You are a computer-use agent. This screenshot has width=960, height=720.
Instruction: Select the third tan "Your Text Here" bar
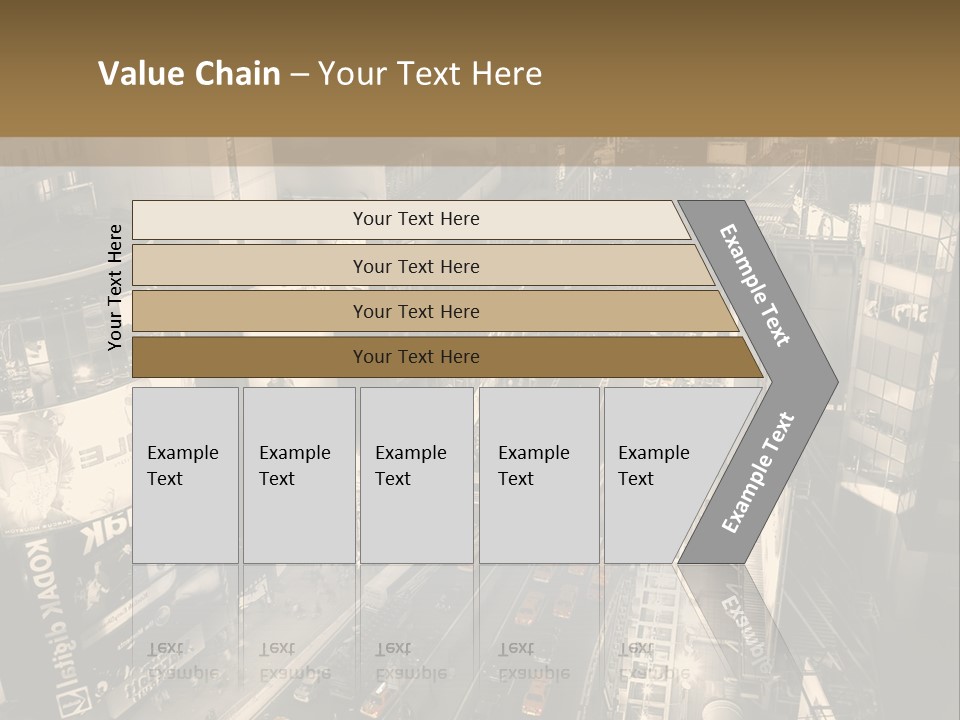click(415, 311)
